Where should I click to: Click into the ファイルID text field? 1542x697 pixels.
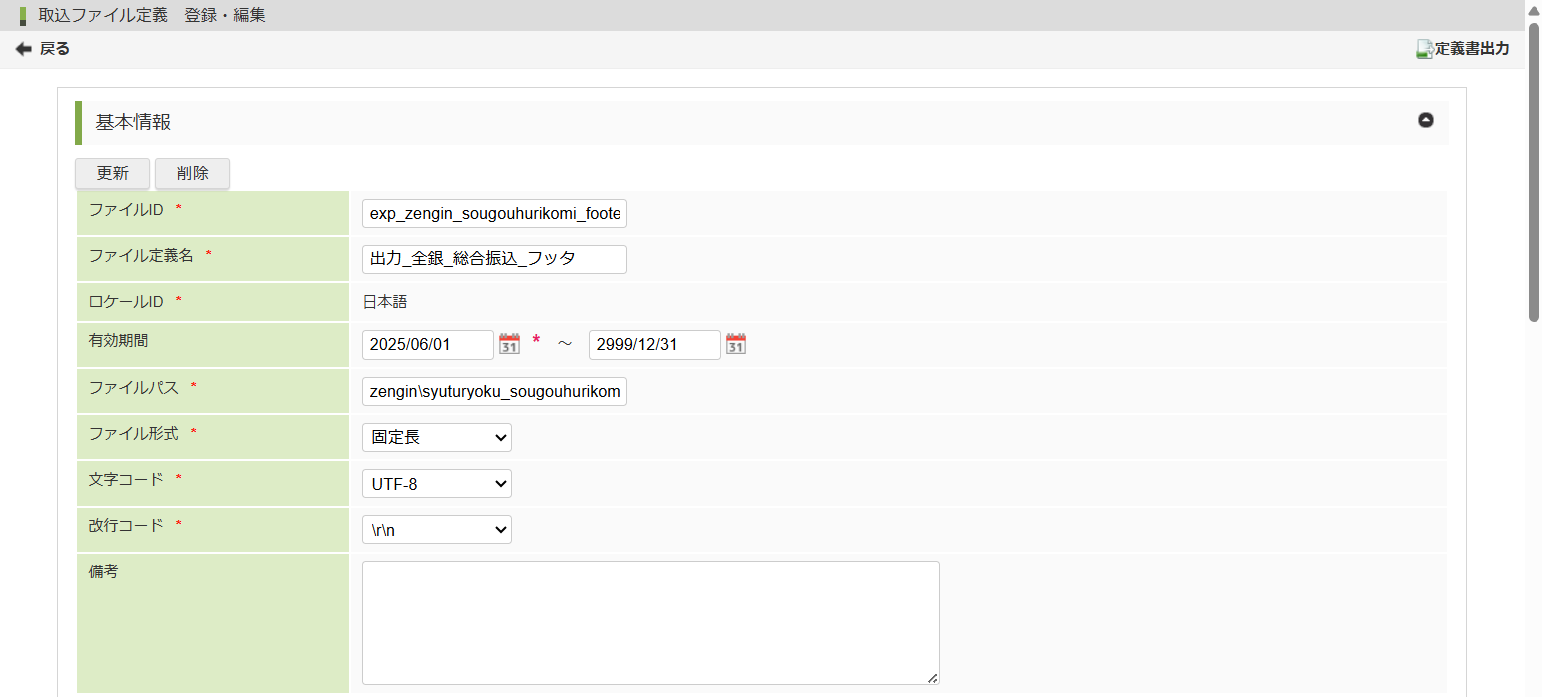pos(494,213)
